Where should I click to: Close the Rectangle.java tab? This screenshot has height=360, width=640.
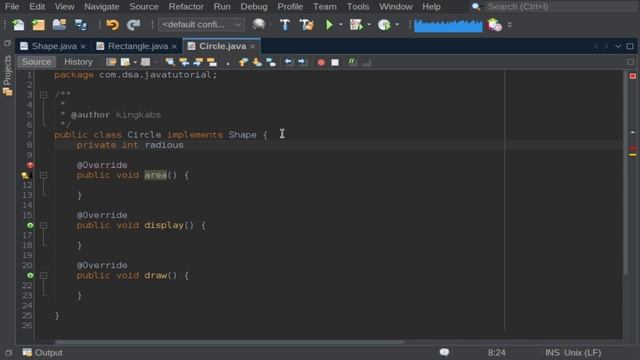(174, 47)
